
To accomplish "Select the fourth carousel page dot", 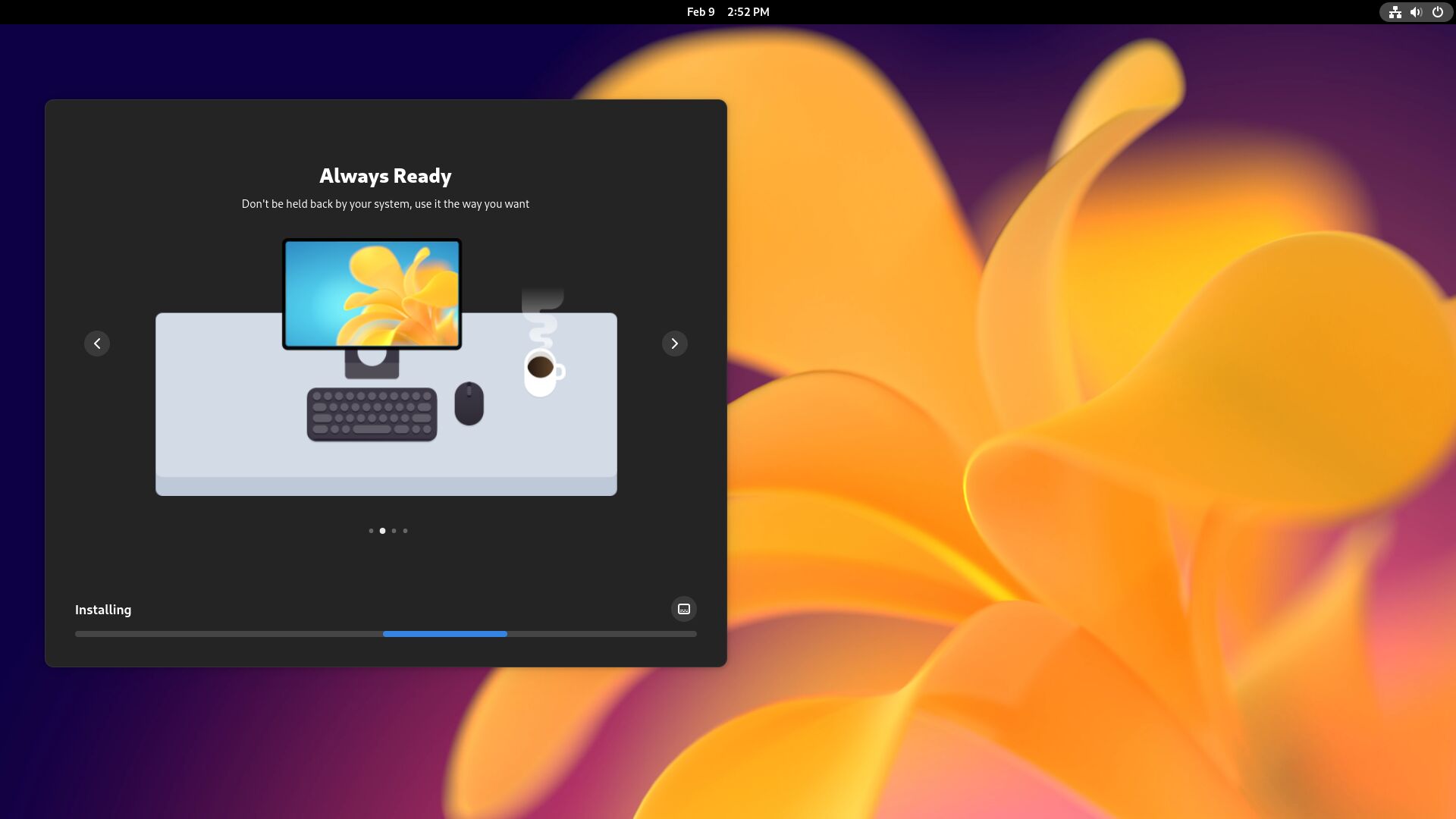I will 405,531.
